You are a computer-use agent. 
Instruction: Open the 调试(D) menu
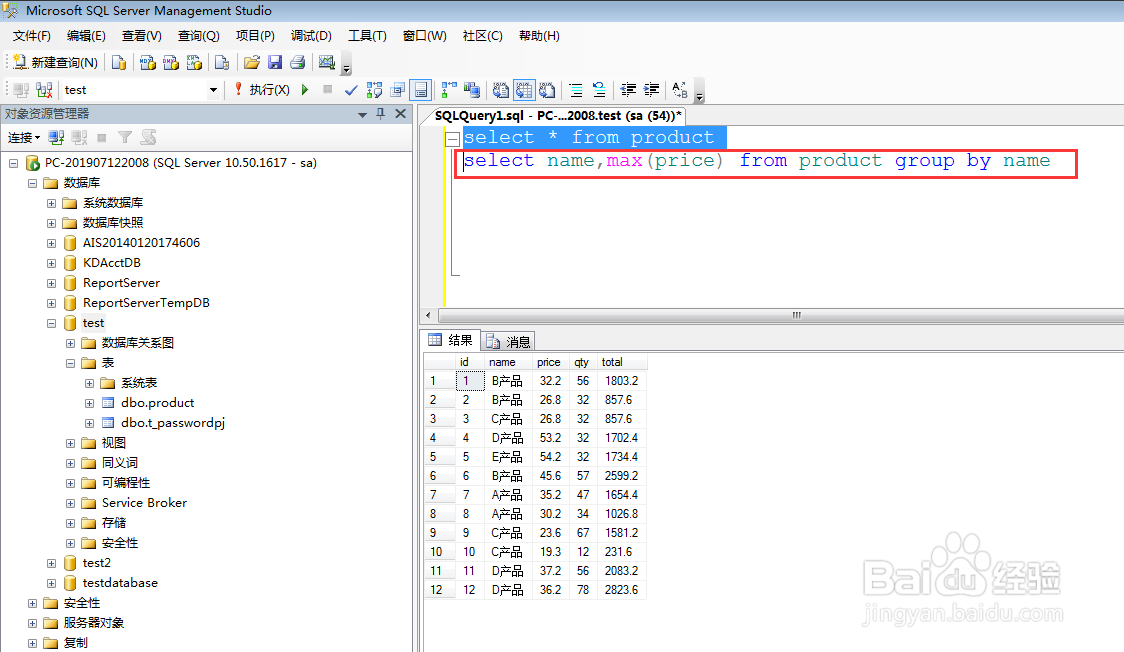[311, 36]
